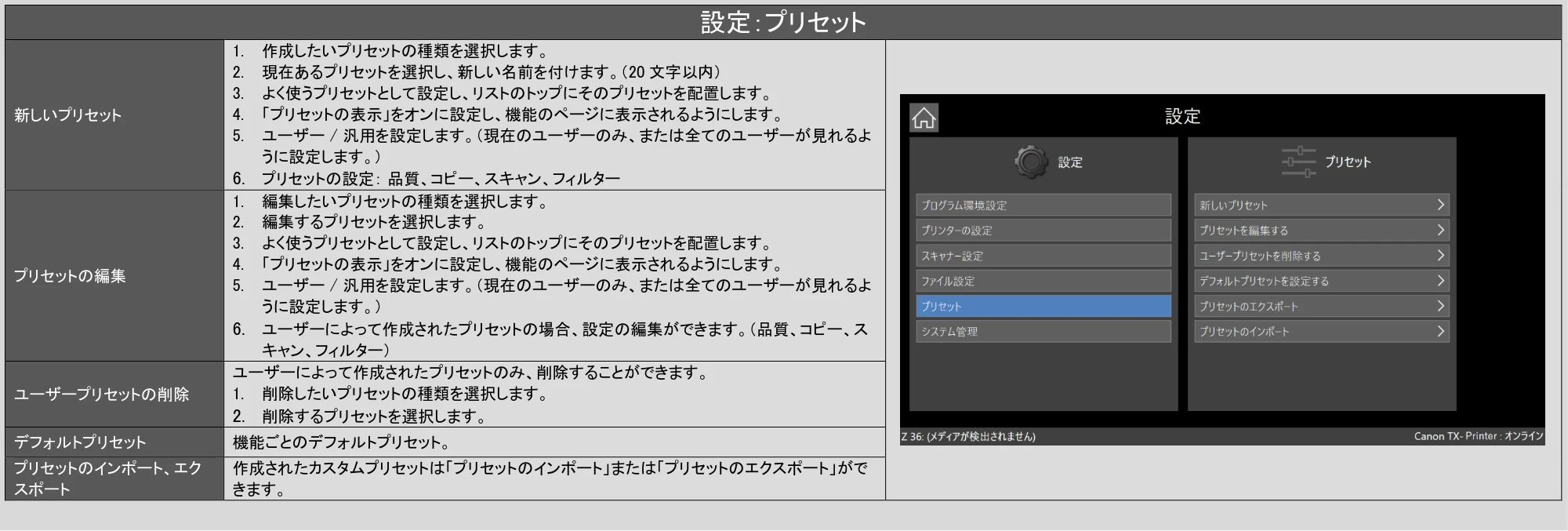Open ファイル設定 menu entry
Screen dimensions: 1568x531
[1044, 281]
